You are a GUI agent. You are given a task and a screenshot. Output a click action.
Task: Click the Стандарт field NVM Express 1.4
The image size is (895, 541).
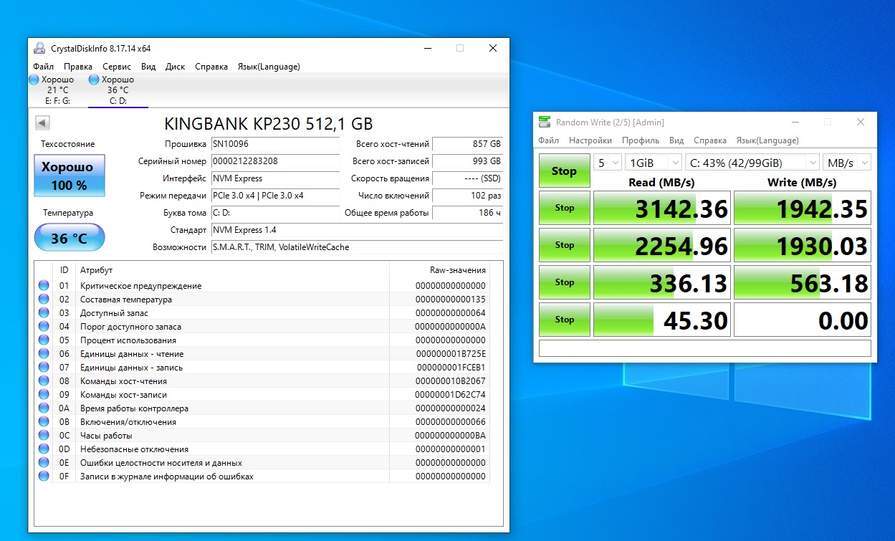tap(357, 229)
